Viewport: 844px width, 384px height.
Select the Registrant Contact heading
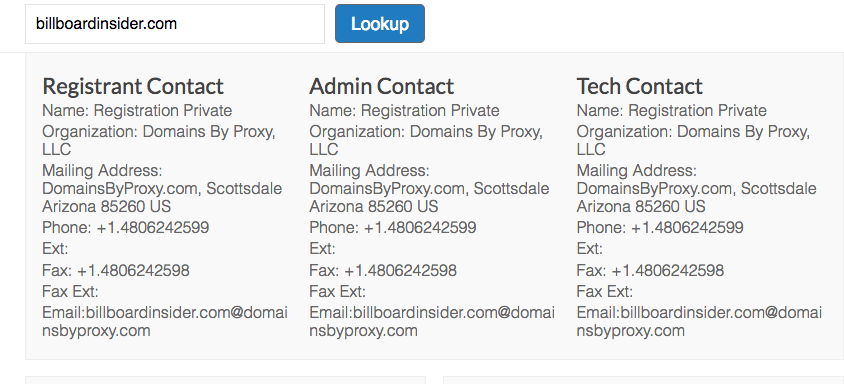click(x=133, y=86)
